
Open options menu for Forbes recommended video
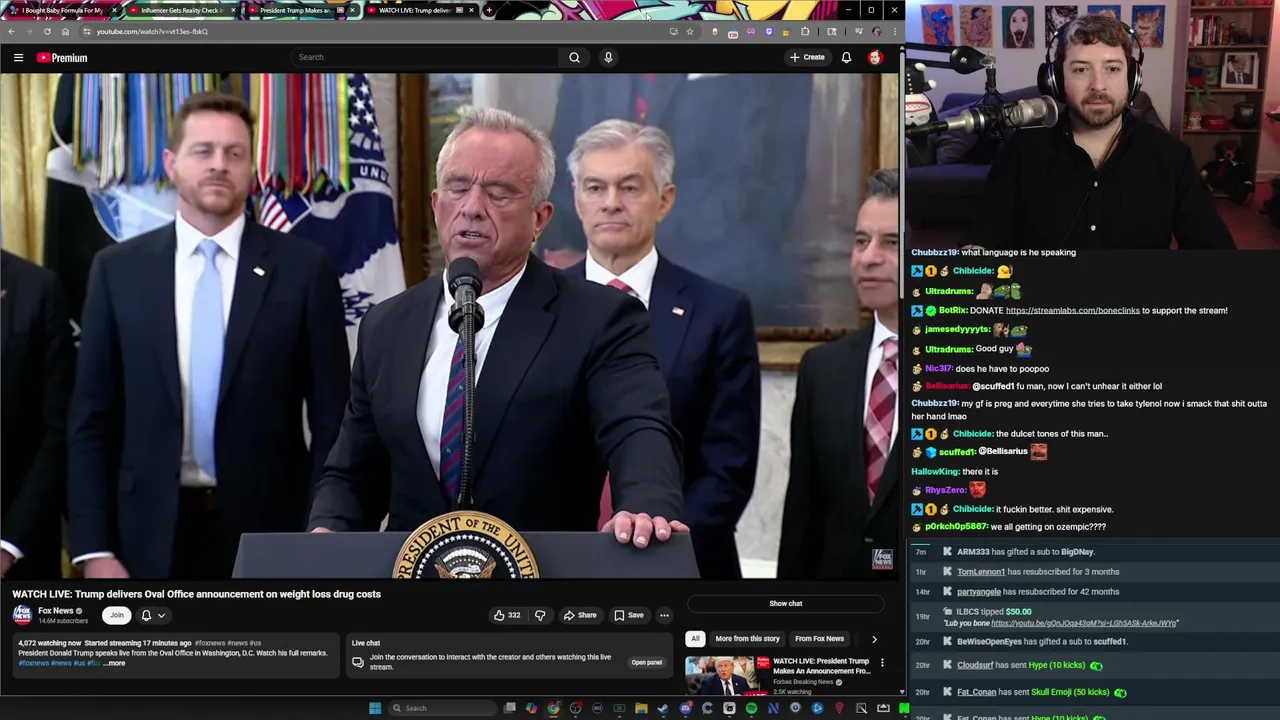tap(882, 662)
